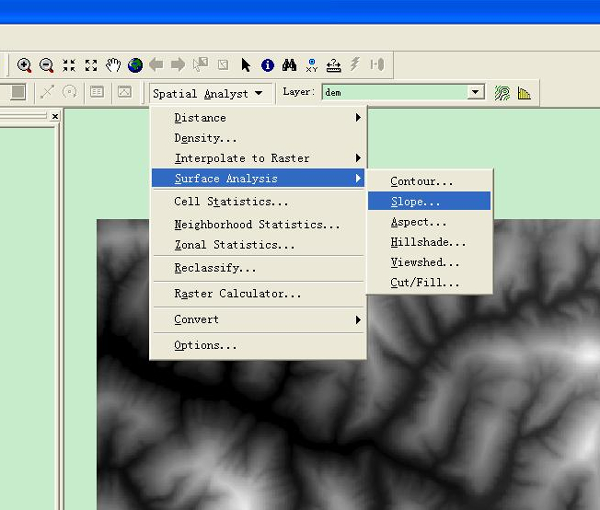
Task: Open the Layer dropdown showing dem
Action: (x=476, y=93)
